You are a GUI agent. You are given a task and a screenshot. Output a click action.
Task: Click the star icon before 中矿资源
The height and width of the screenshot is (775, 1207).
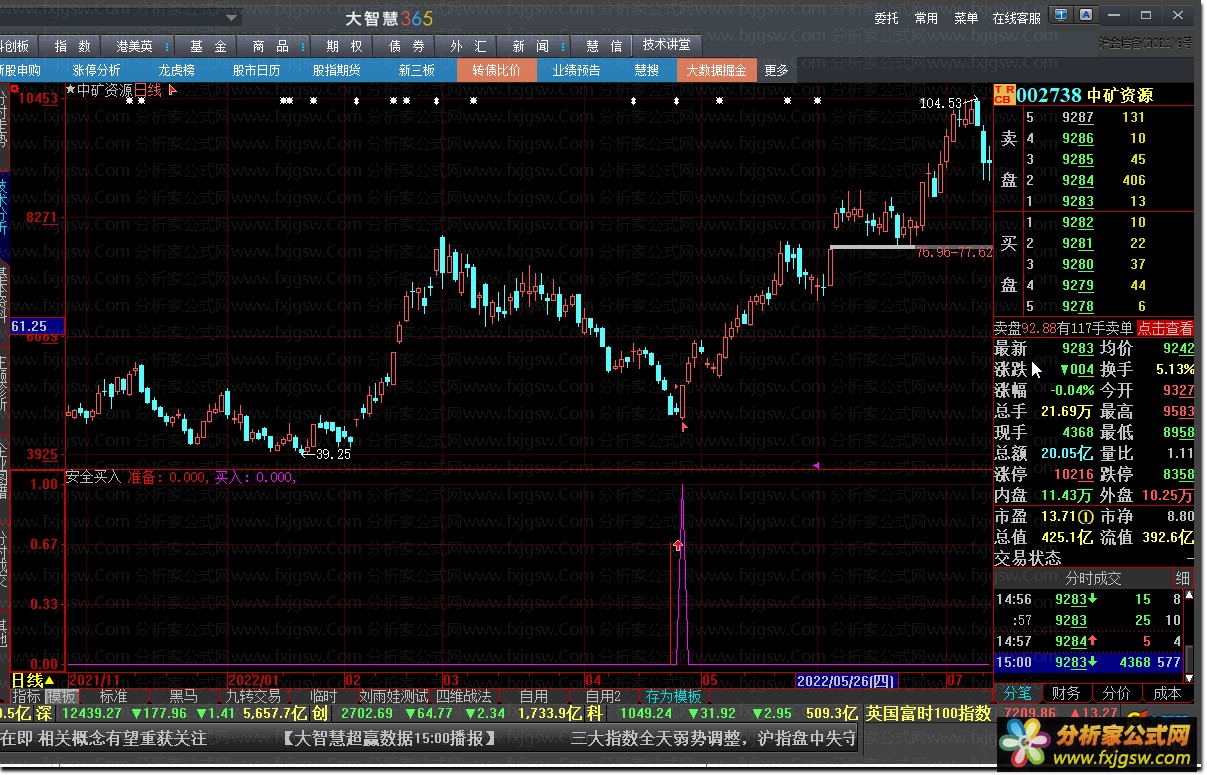pos(70,90)
